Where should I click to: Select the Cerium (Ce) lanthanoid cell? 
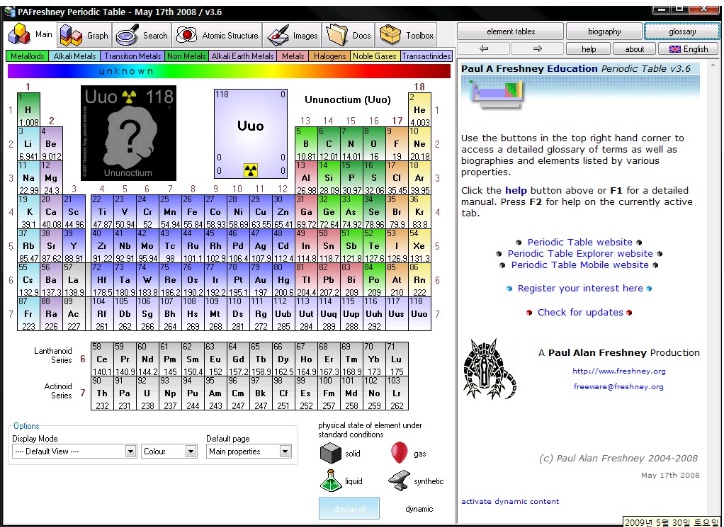(x=102, y=359)
